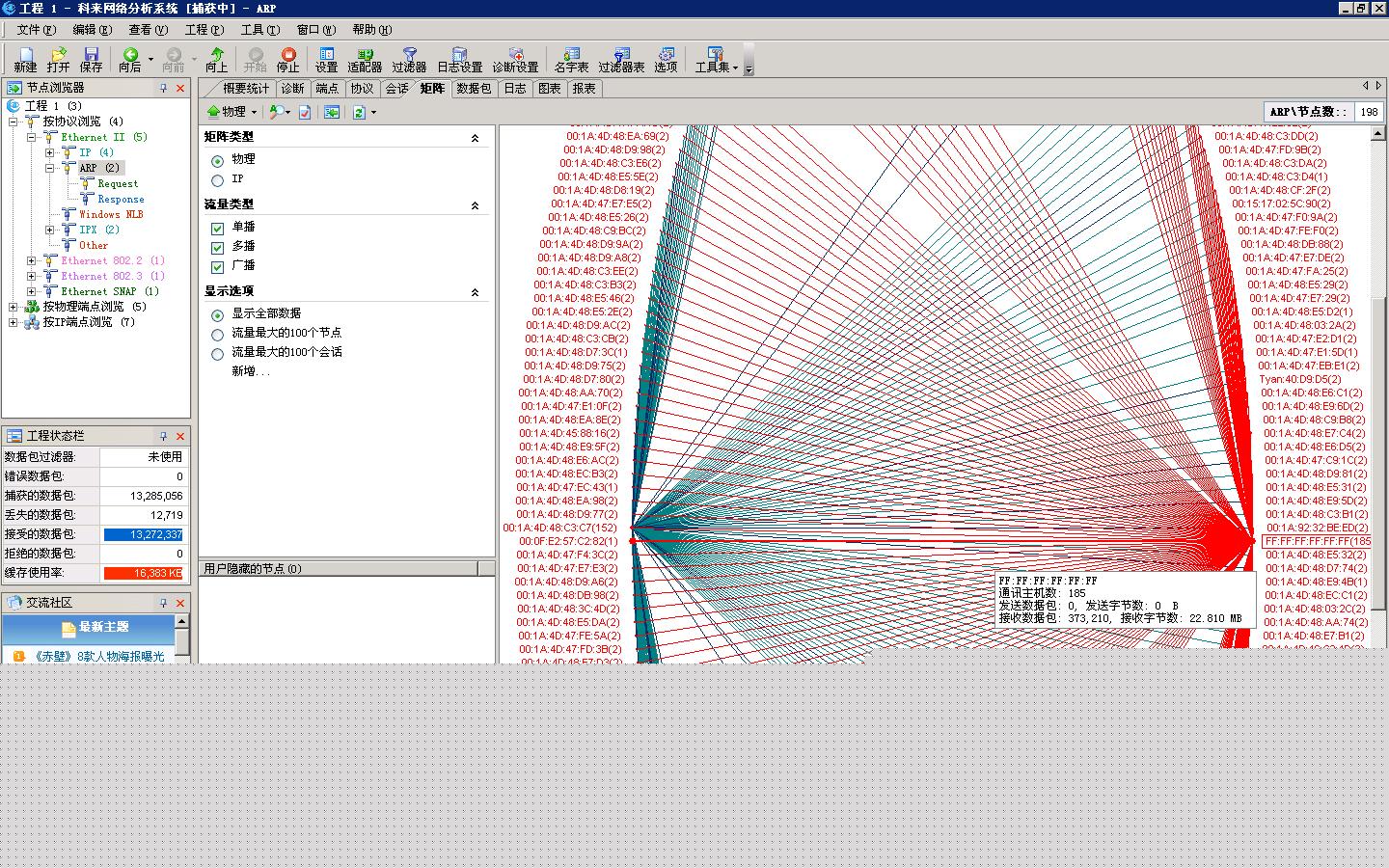Open the 查看 menu
Screen dimensions: 1389x868
[148, 30]
